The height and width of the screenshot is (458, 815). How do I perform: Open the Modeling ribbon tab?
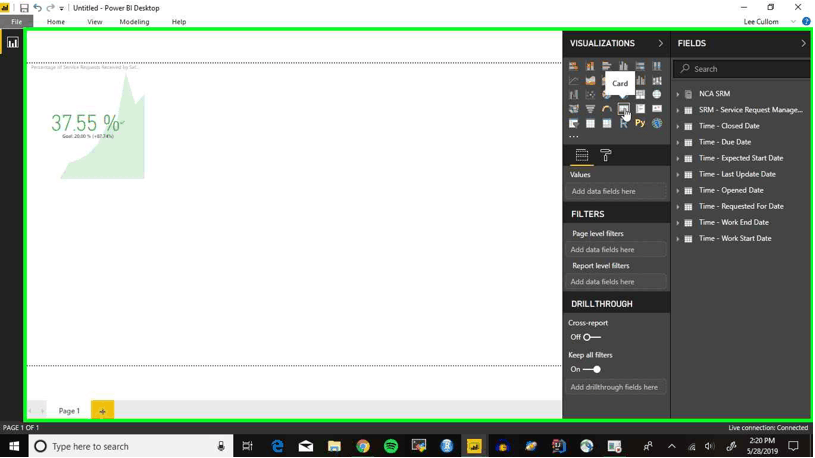point(134,22)
